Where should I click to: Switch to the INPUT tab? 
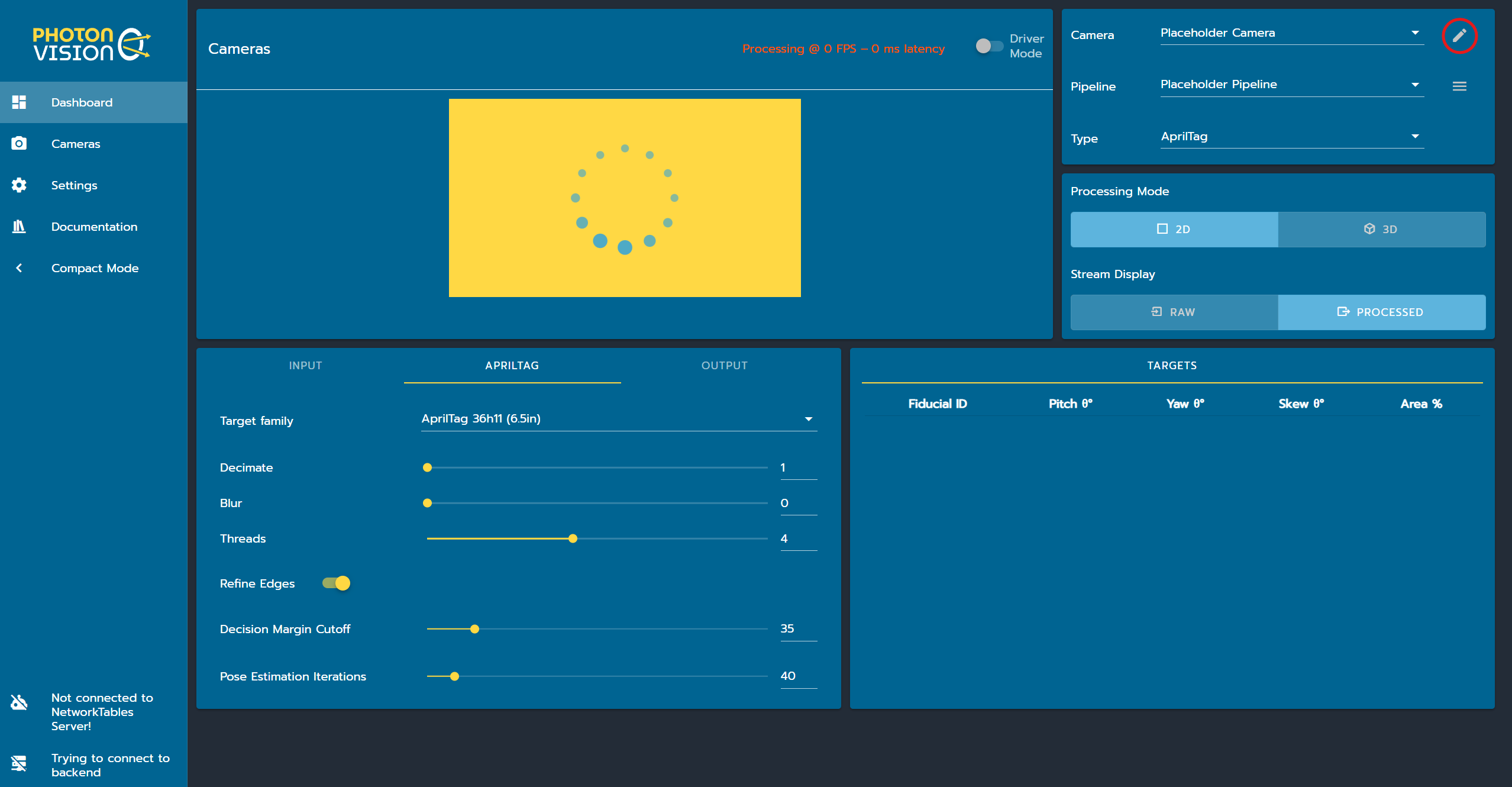[305, 366]
